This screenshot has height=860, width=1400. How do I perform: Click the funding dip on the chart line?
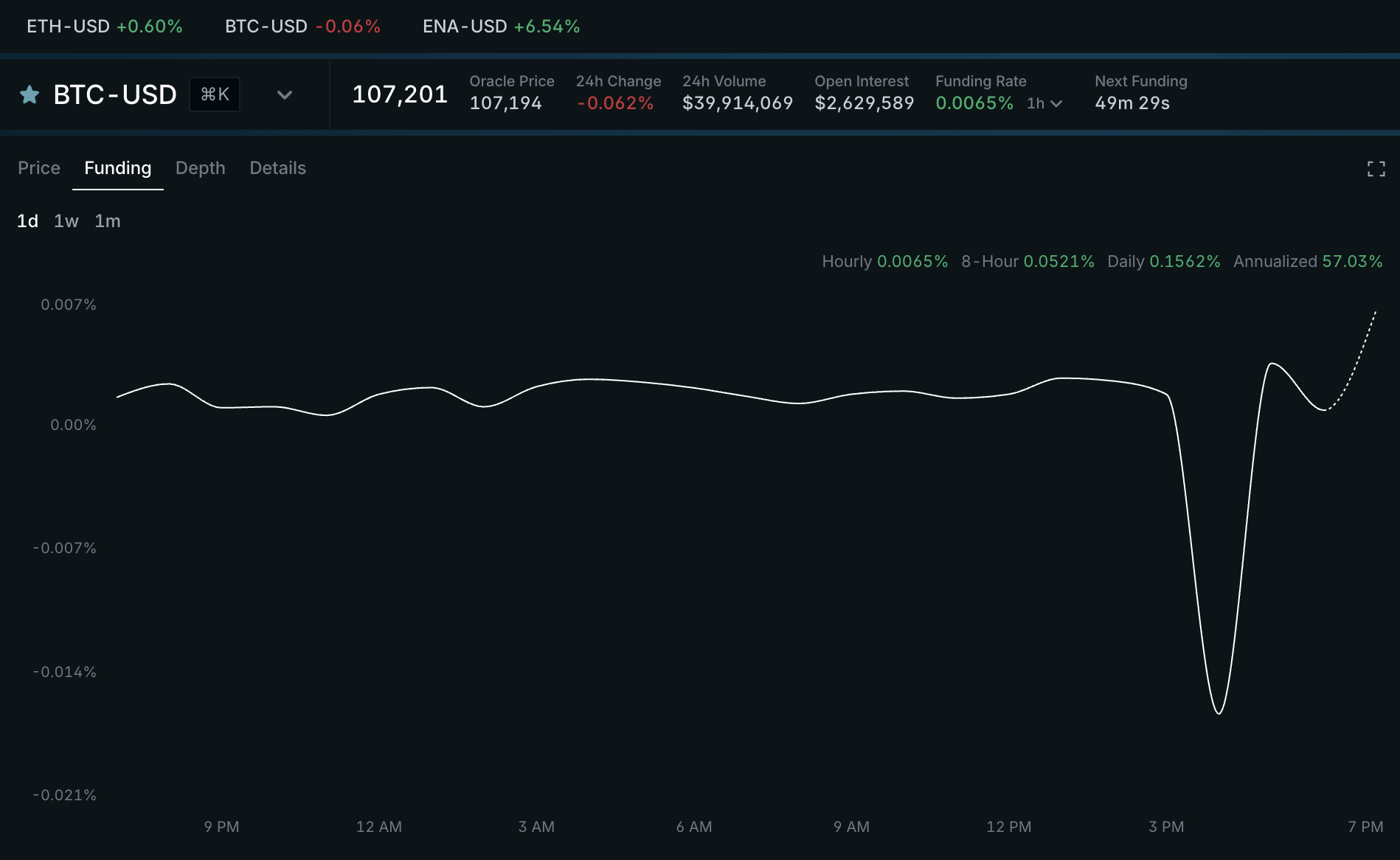[x=1219, y=712]
